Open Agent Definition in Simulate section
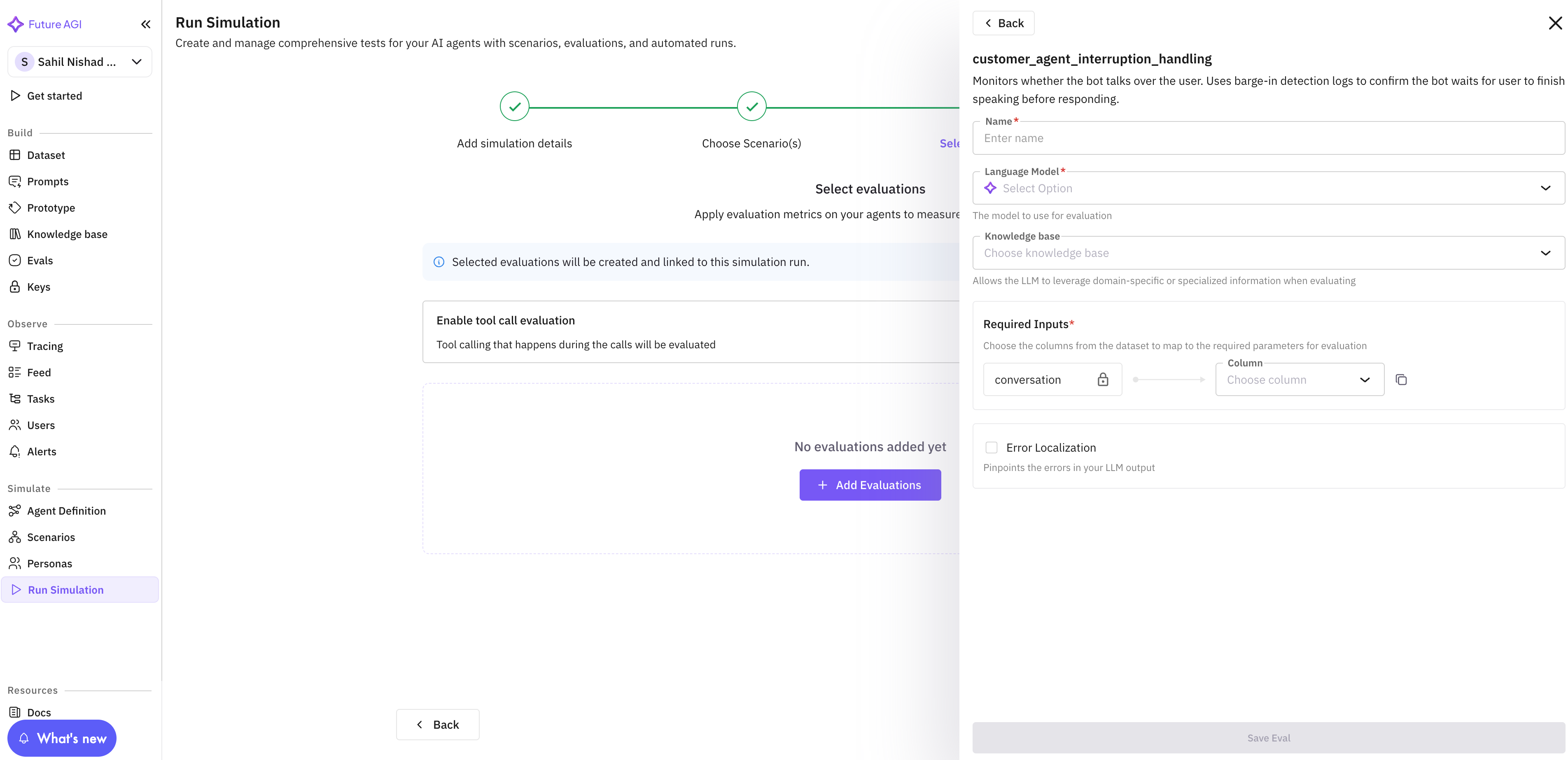Screen dimensions: 1568x760 coord(66,511)
